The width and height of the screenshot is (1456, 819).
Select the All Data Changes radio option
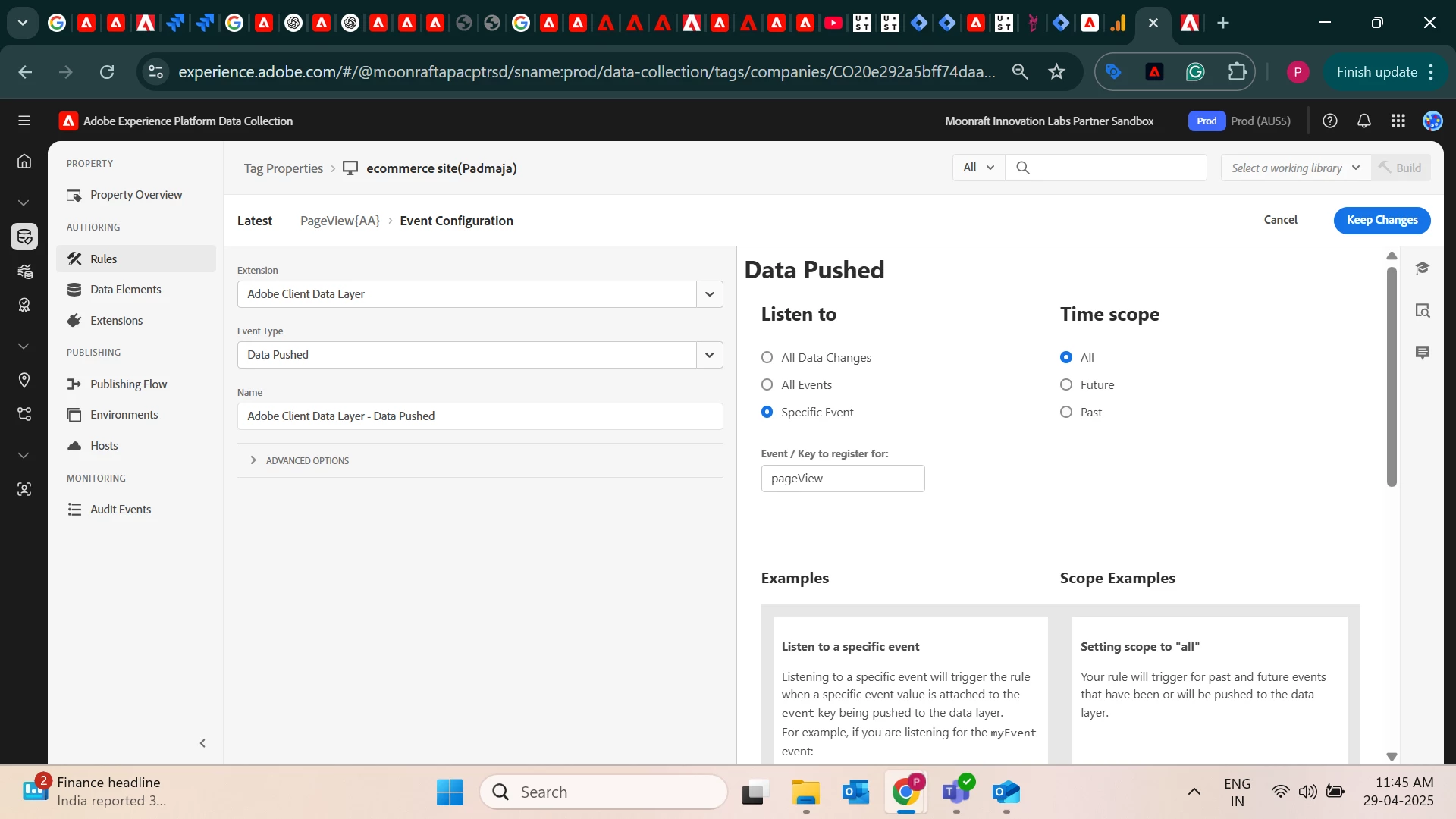point(767,357)
